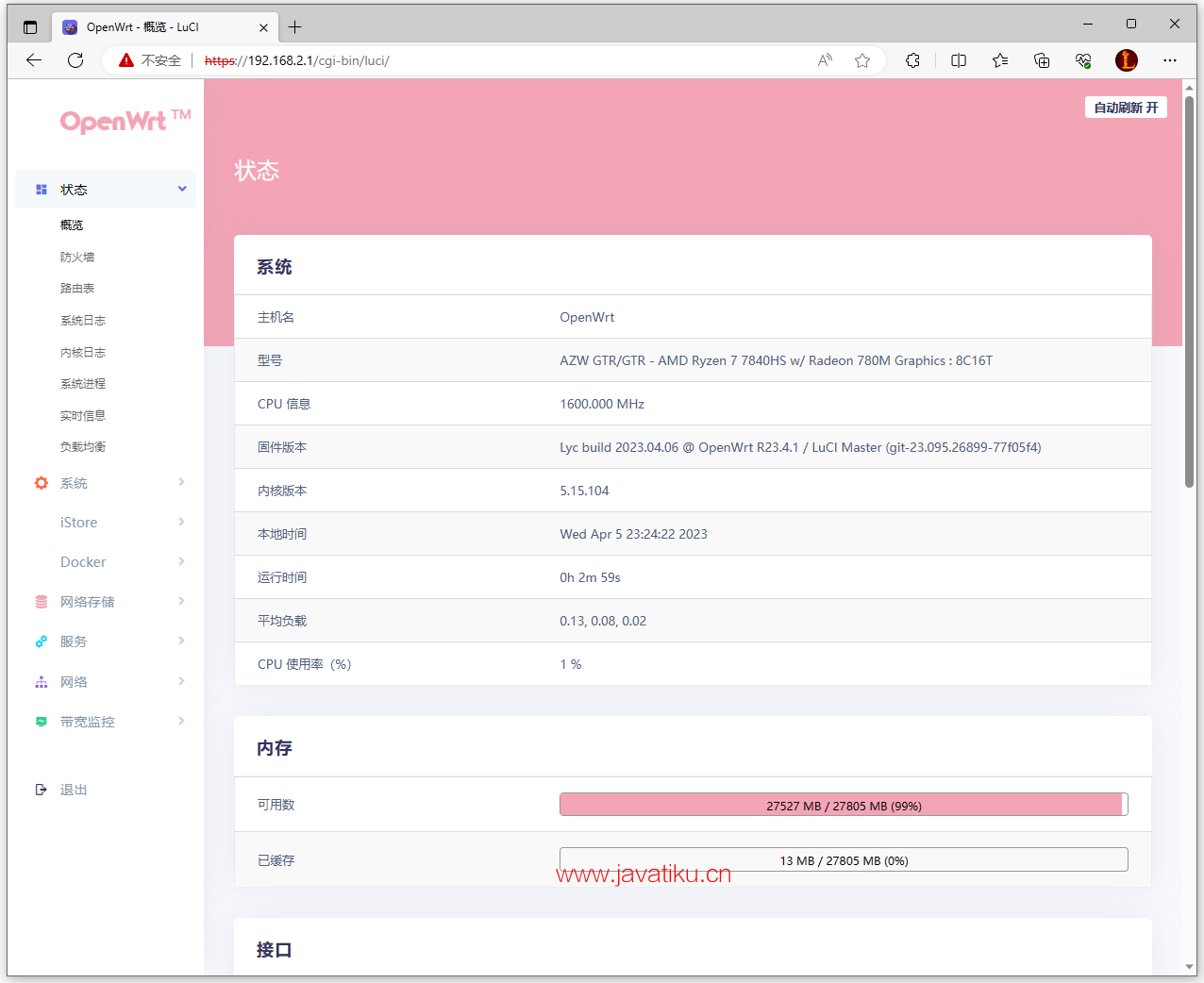
Task: Click the 系统 gear icon
Action: click(42, 483)
